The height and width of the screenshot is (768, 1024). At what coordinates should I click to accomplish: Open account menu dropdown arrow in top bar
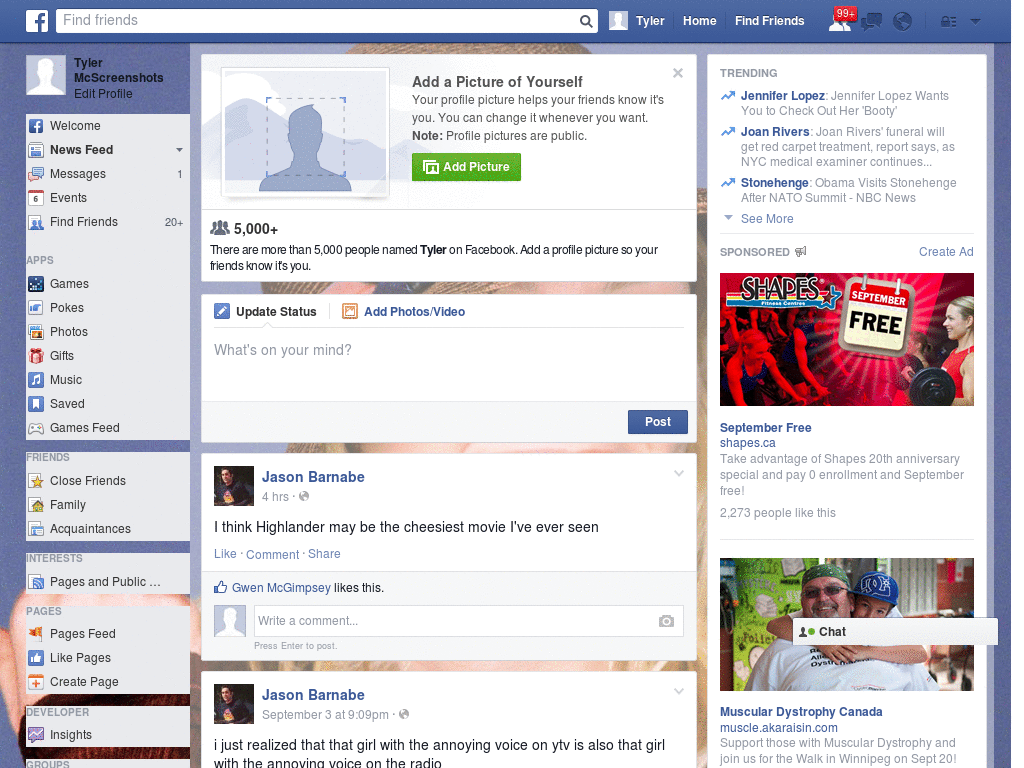(976, 22)
